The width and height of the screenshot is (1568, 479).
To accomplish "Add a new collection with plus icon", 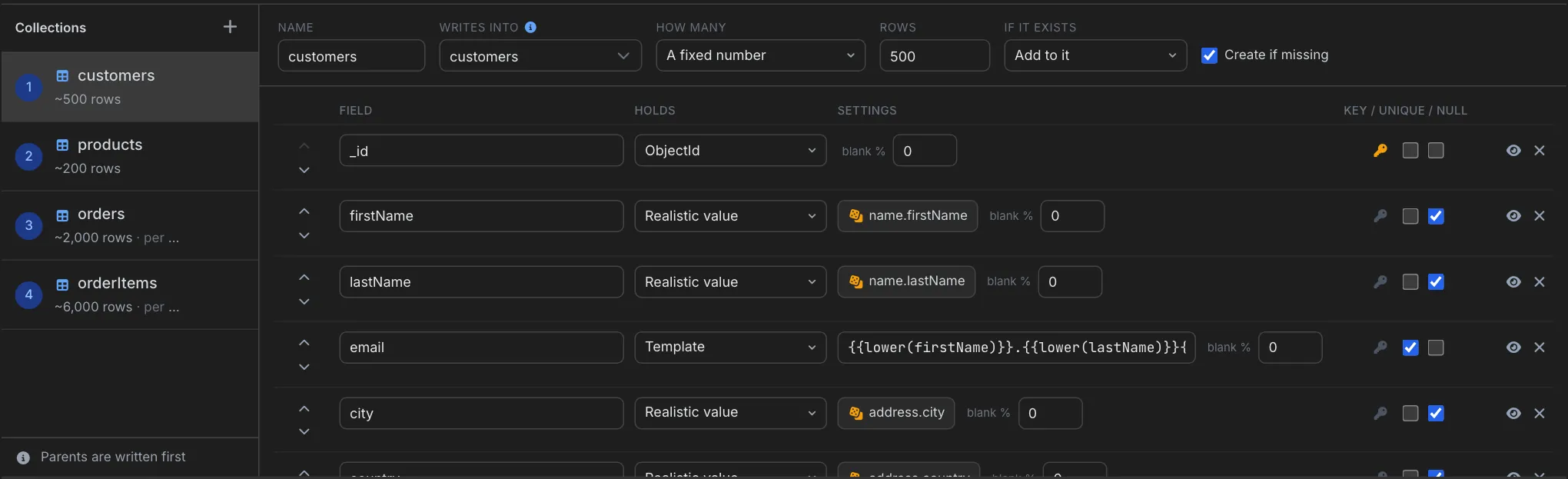I will 230,27.
